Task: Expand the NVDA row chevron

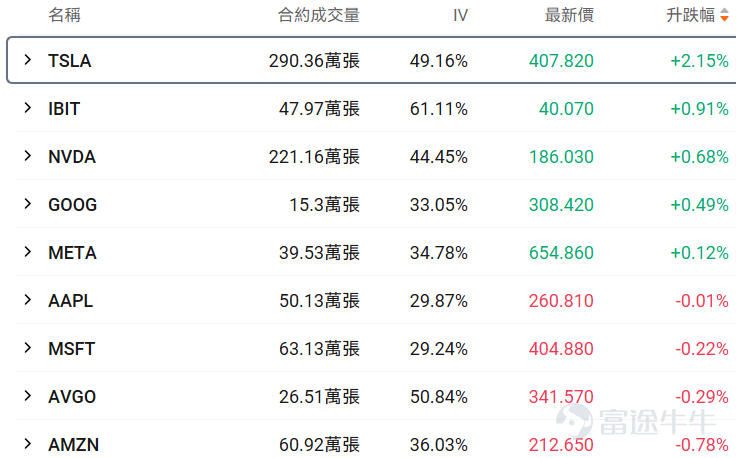Action: click(x=28, y=156)
